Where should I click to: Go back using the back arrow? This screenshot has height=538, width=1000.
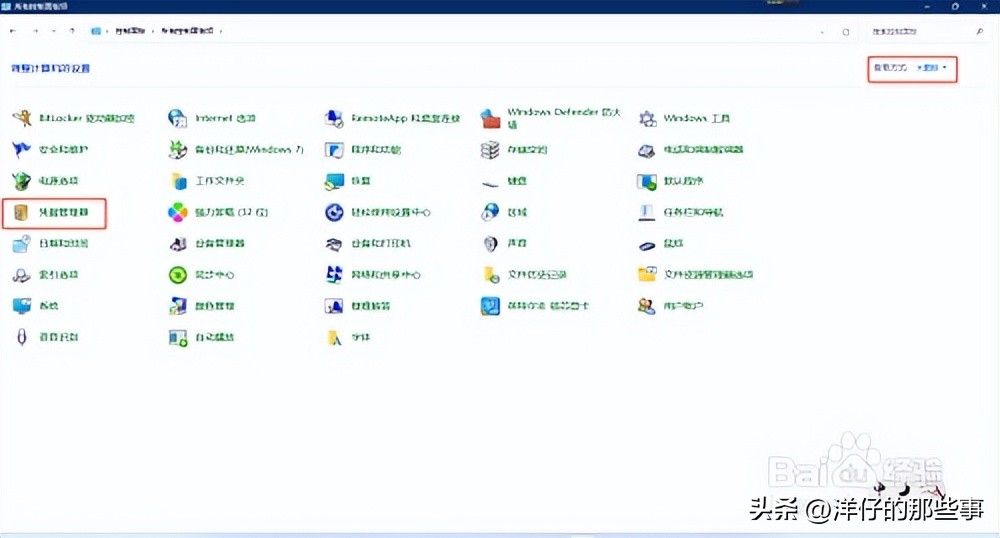pos(13,31)
